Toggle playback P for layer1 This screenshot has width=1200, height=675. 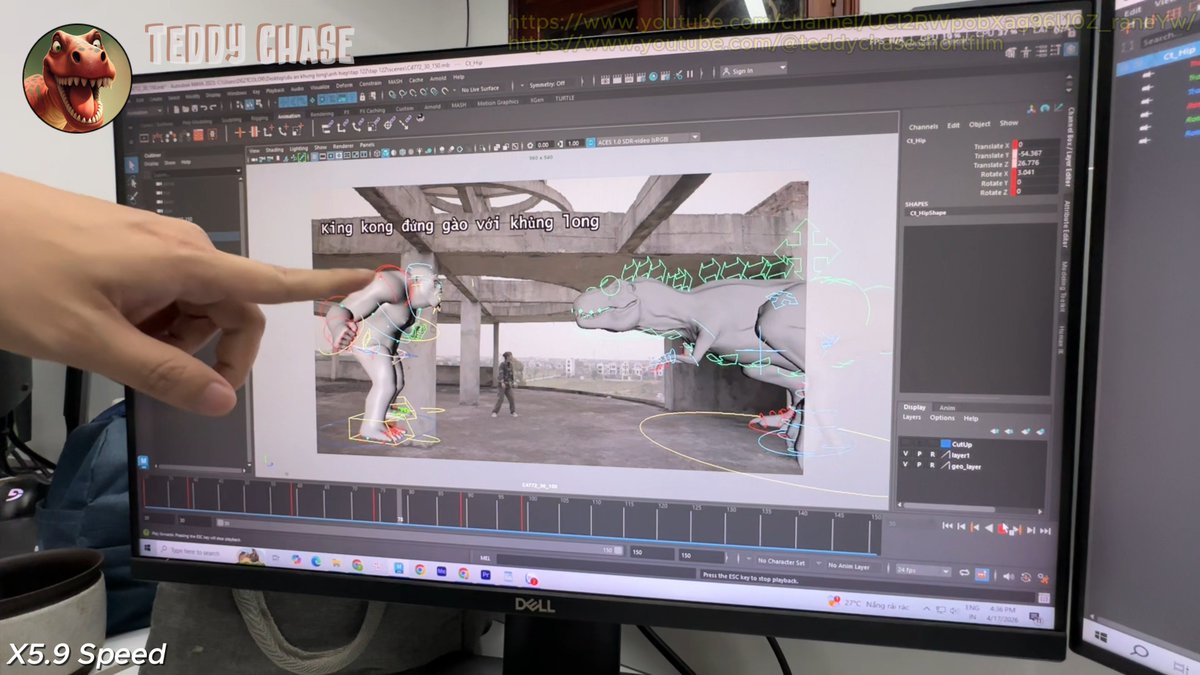[x=919, y=454]
